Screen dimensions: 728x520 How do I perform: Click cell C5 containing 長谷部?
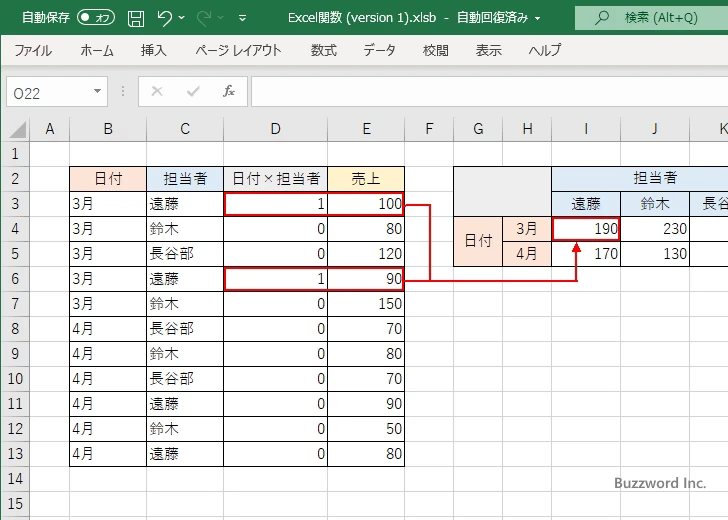click(185, 254)
